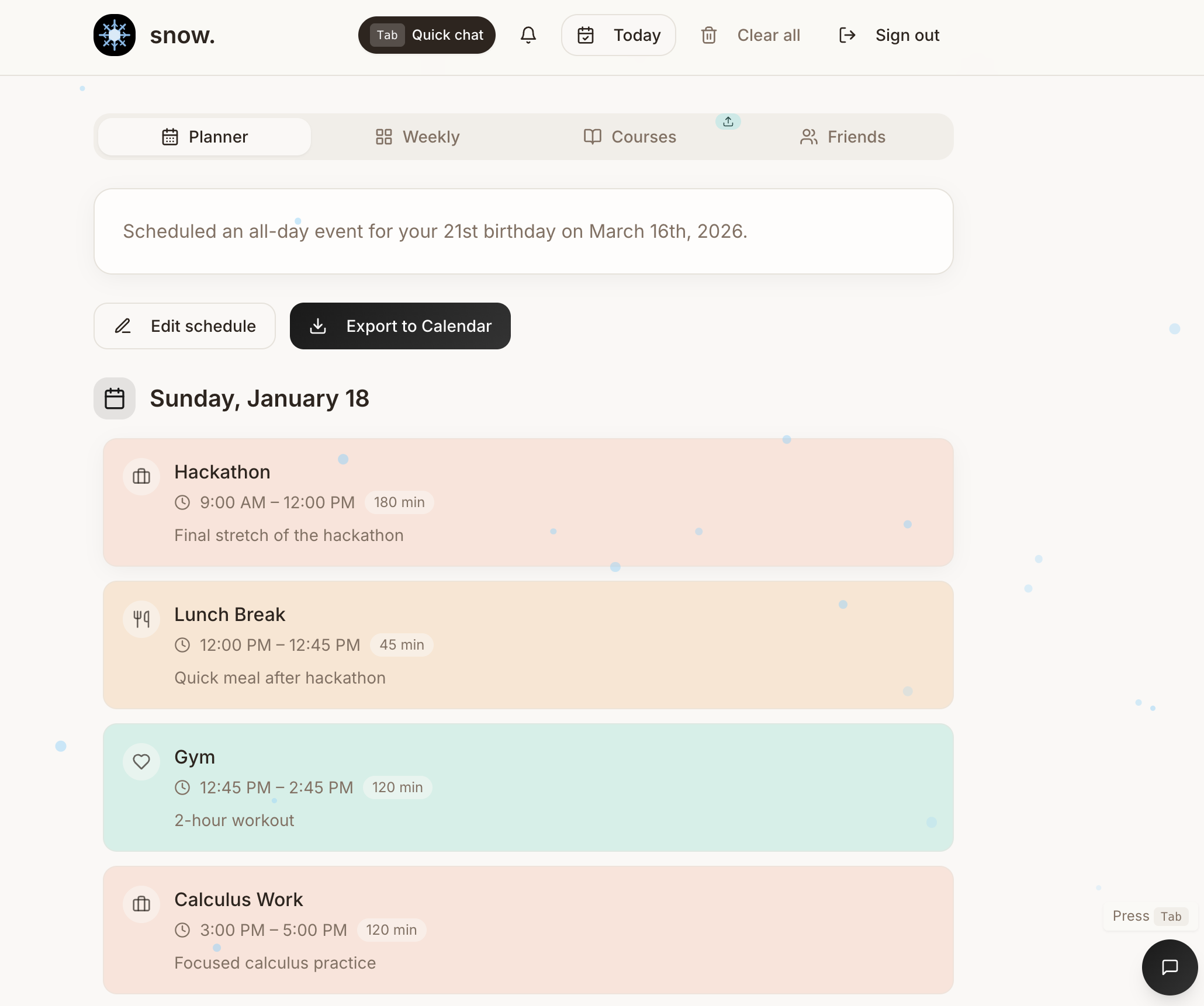Open the Courses tab
The width and height of the screenshot is (1204, 1006).
pos(630,137)
